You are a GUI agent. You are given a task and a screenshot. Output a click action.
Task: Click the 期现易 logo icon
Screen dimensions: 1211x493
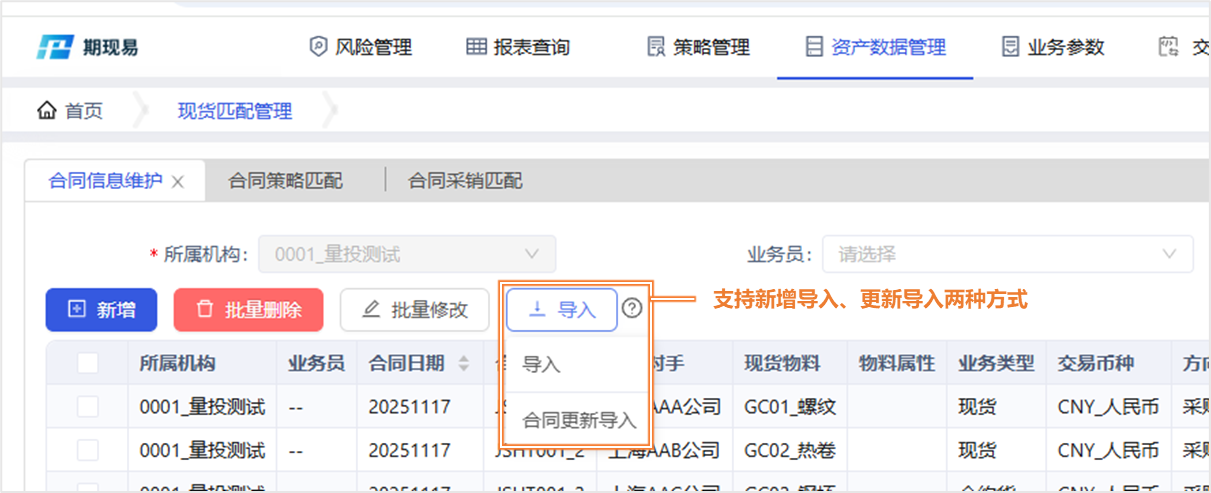coord(56,47)
